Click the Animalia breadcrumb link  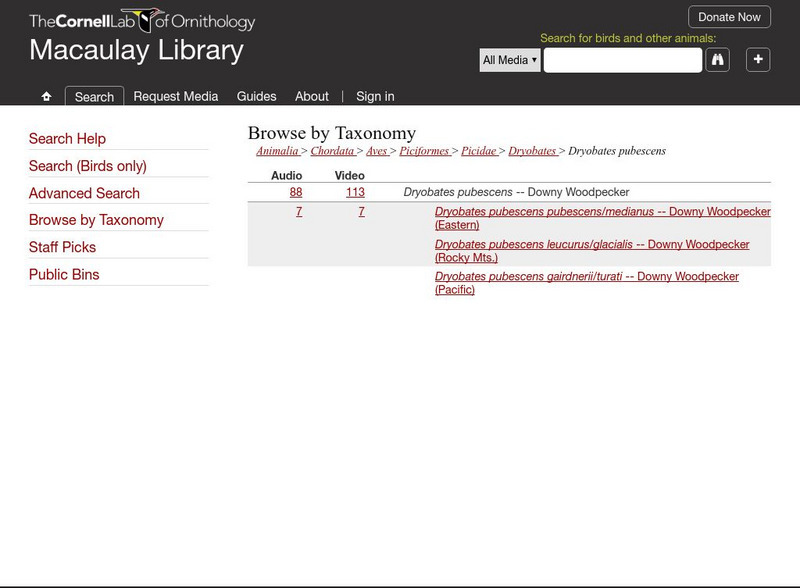coord(278,151)
